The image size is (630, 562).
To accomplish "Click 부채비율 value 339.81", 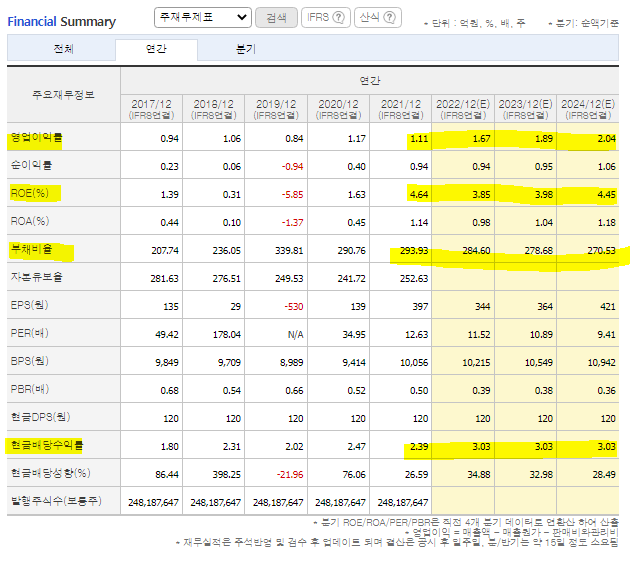I will pos(289,251).
